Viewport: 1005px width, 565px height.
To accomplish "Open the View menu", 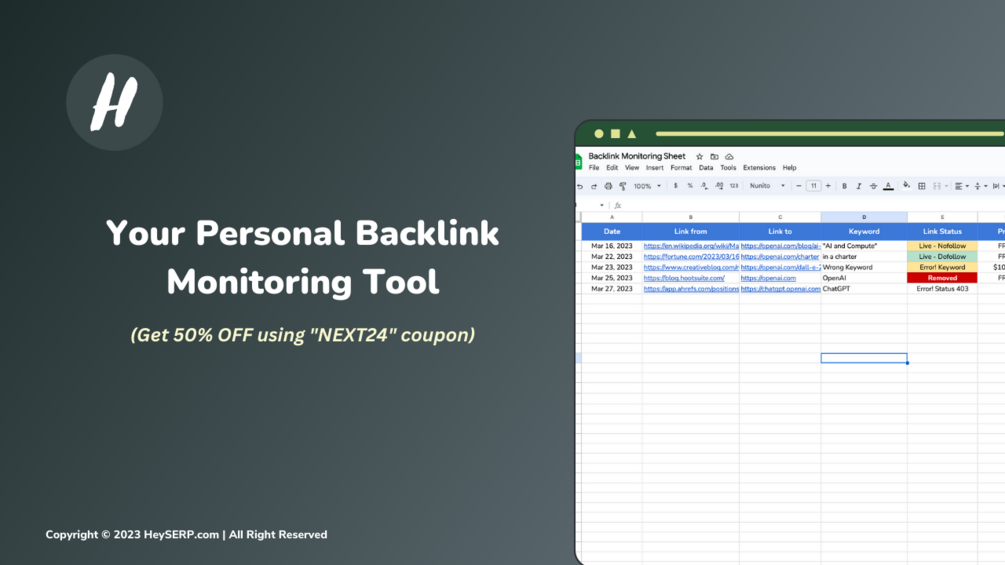I will tap(632, 168).
